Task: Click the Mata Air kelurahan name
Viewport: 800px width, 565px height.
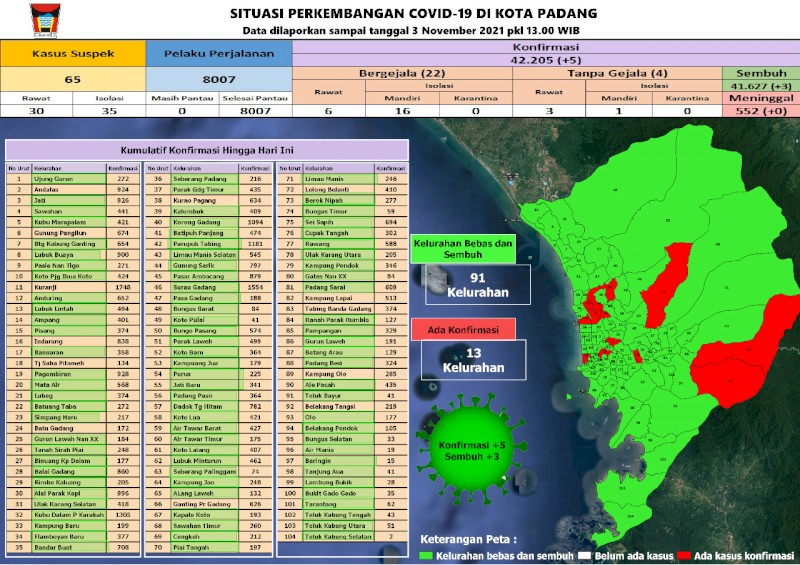Action: tap(46, 385)
